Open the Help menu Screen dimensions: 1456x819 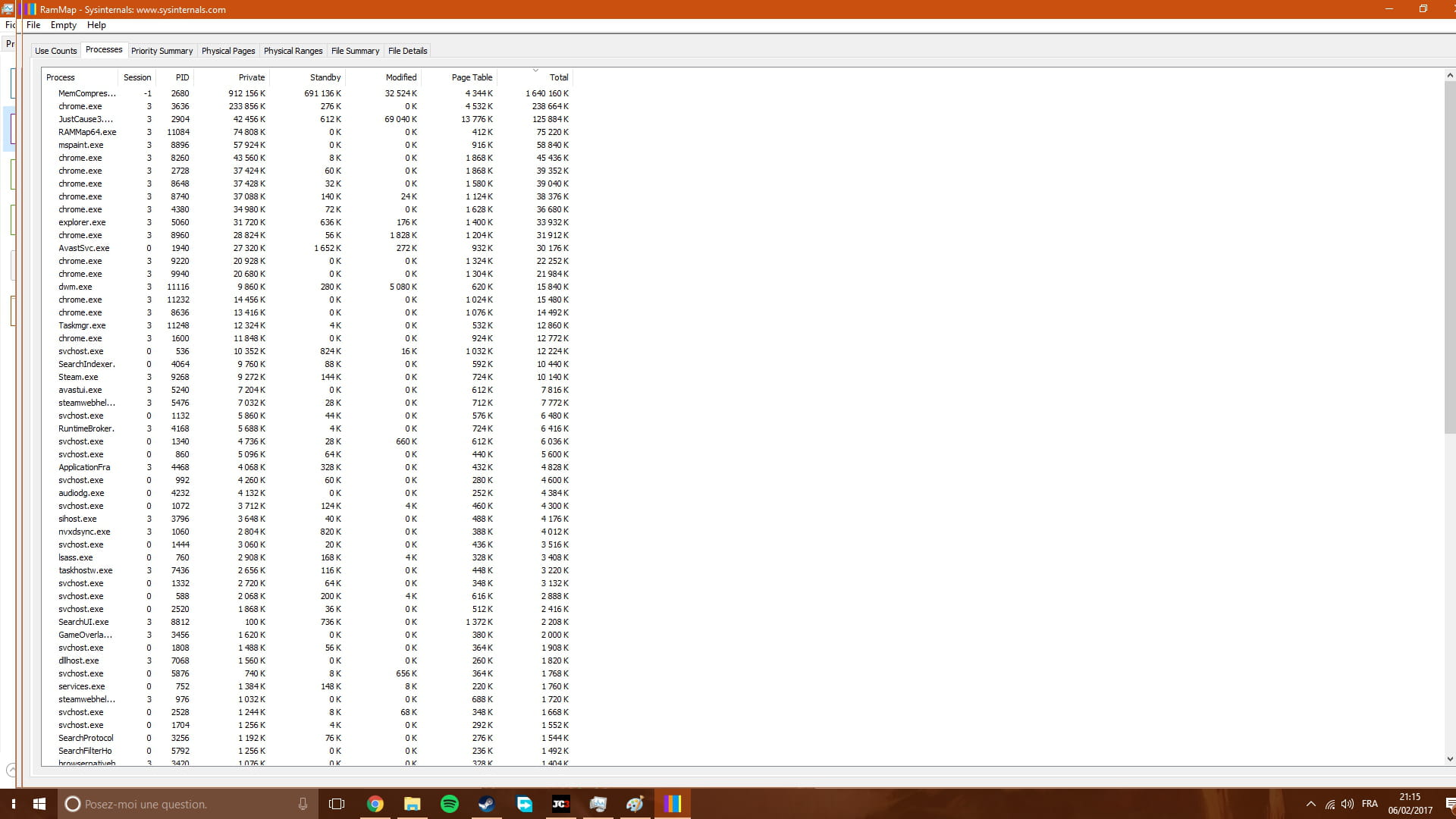96,25
